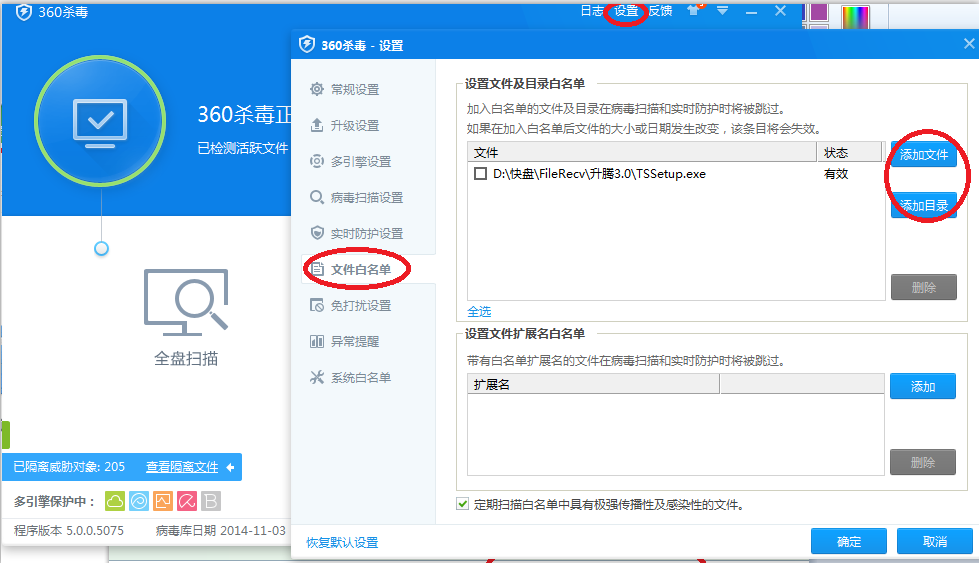Select 文件白名单 in the settings sidebar

[x=360, y=270]
